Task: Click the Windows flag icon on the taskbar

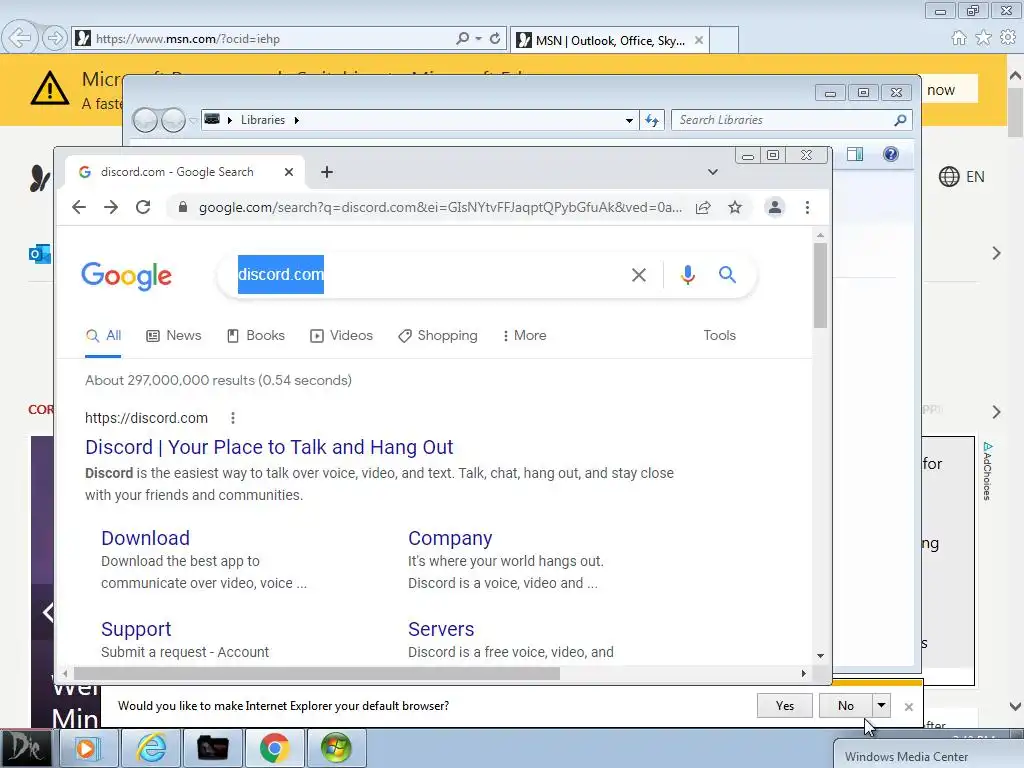Action: pyautogui.click(x=336, y=748)
